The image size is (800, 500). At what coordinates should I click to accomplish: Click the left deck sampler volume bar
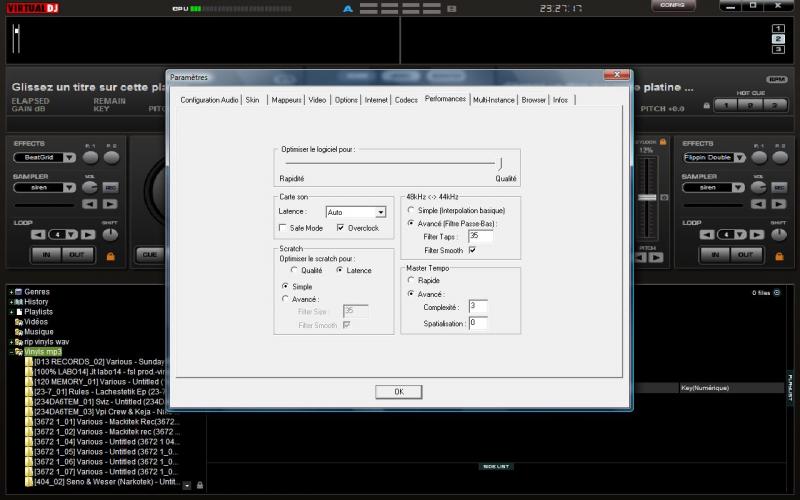(44, 206)
